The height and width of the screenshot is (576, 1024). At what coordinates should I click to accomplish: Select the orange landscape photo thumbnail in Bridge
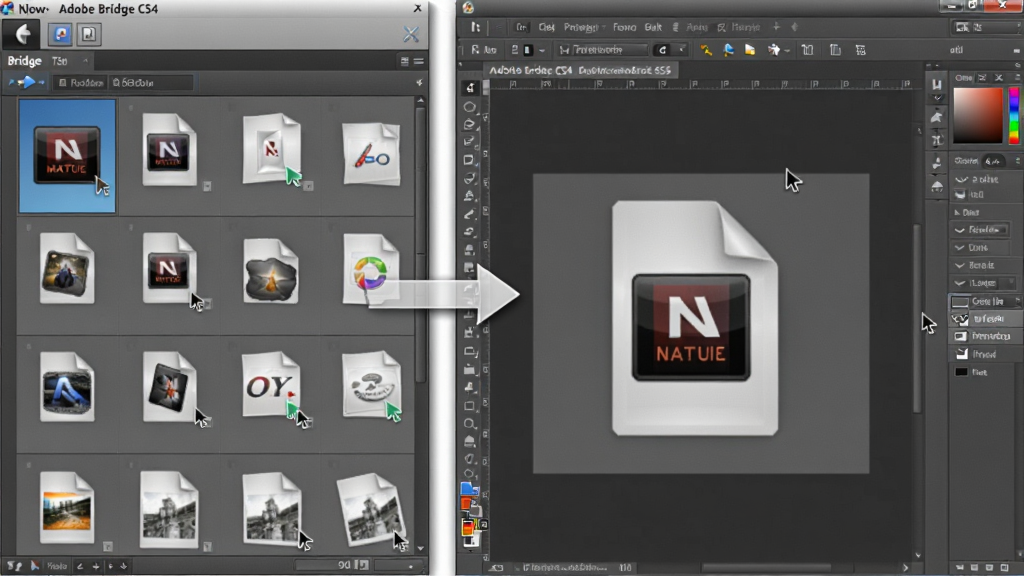(x=66, y=508)
